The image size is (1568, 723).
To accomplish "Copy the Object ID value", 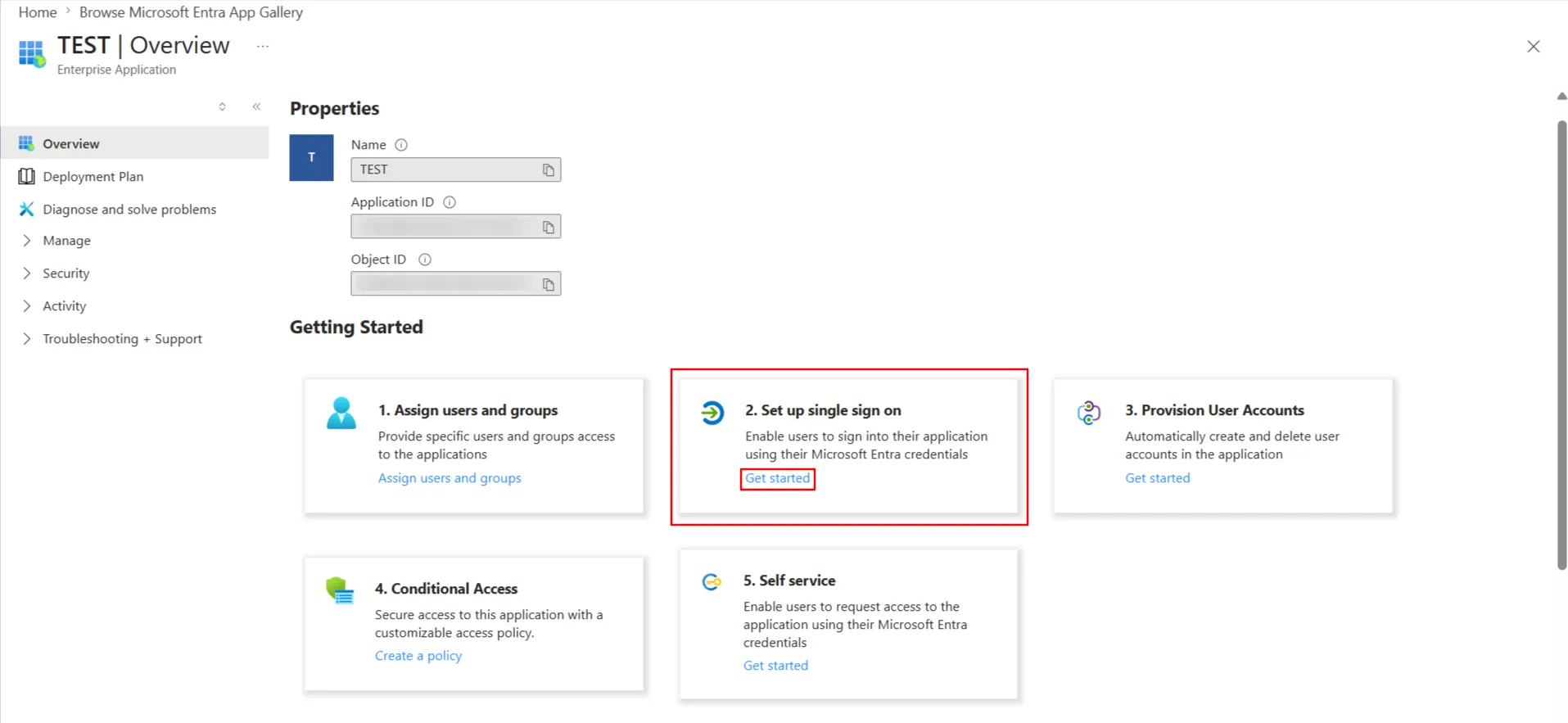I will 548,284.
